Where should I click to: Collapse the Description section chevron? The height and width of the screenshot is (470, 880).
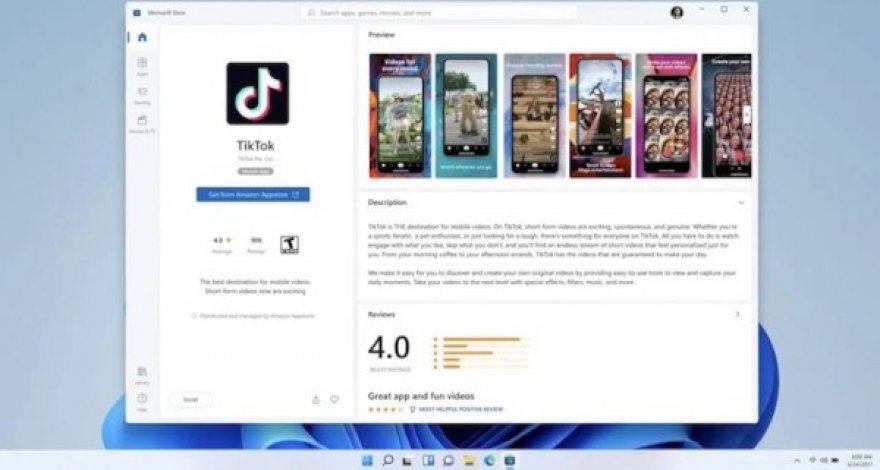coord(741,203)
